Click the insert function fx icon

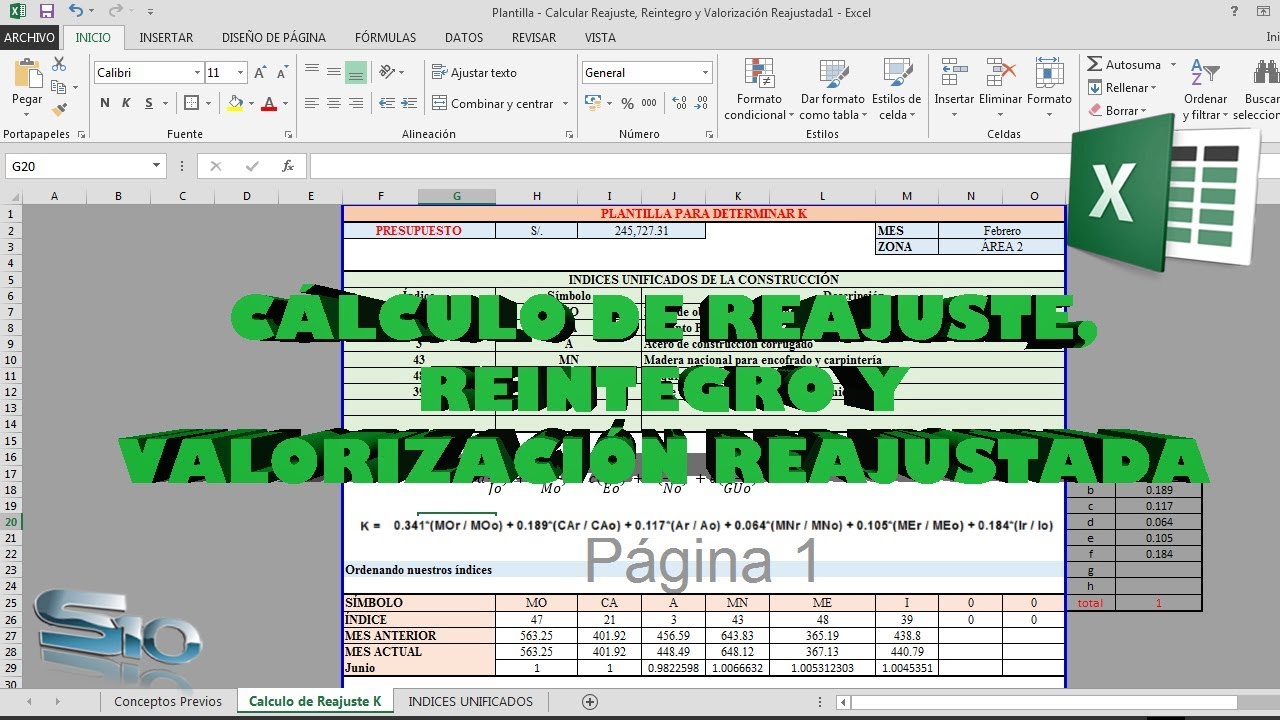tap(288, 166)
